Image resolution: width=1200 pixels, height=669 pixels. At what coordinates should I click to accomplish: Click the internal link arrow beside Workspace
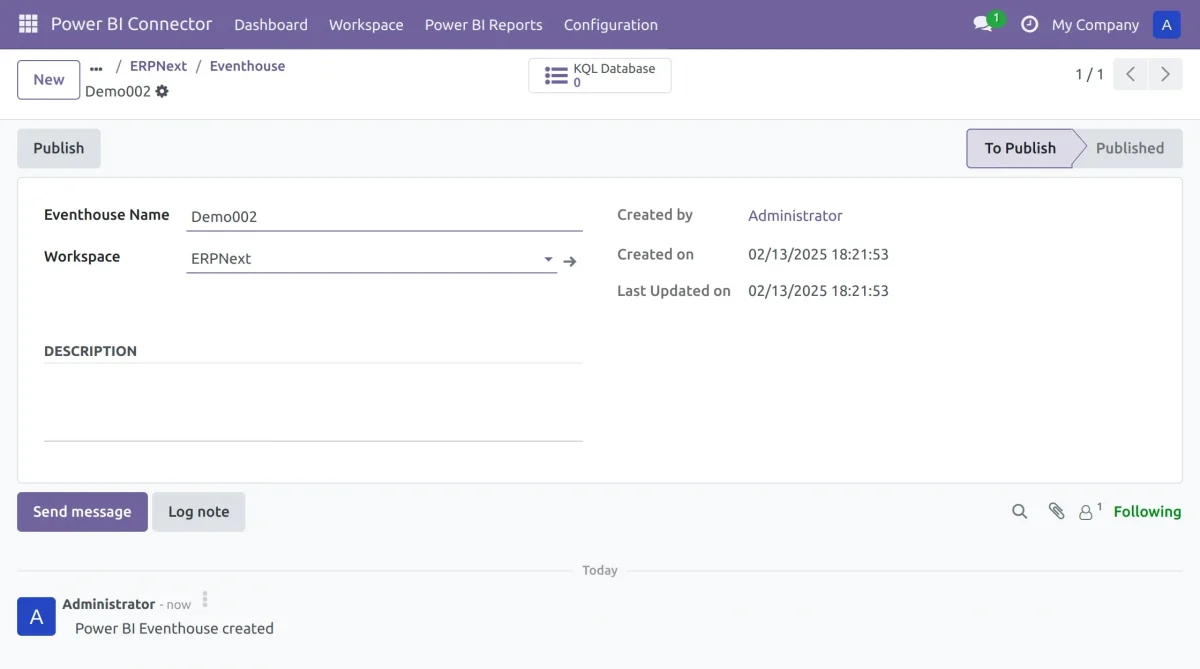[x=570, y=260]
